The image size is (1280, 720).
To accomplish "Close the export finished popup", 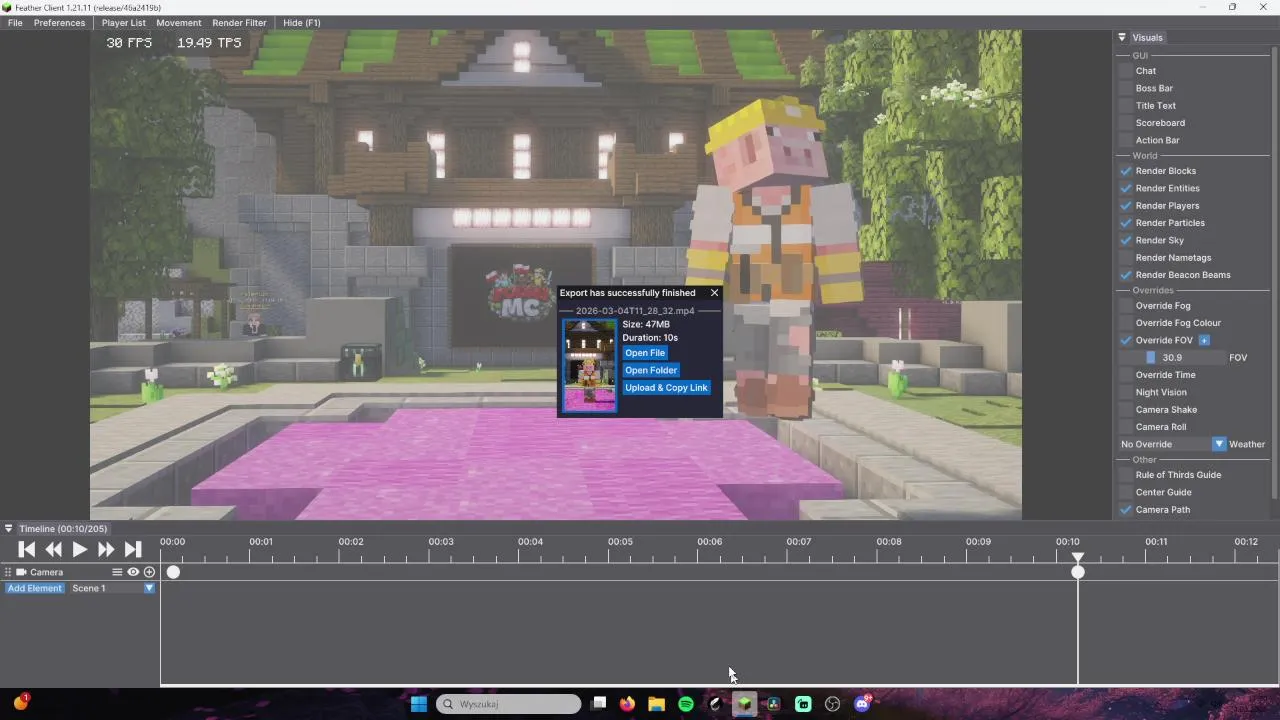I will pyautogui.click(x=714, y=293).
